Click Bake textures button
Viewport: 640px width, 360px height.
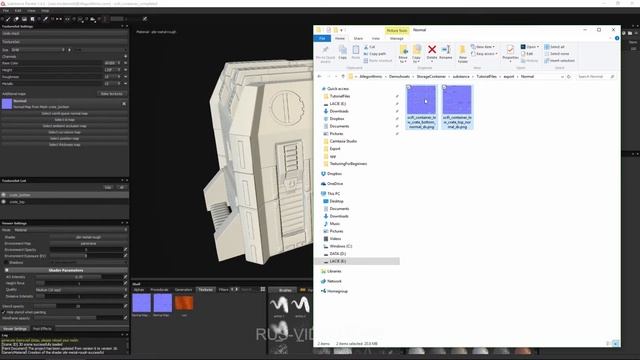pos(111,94)
